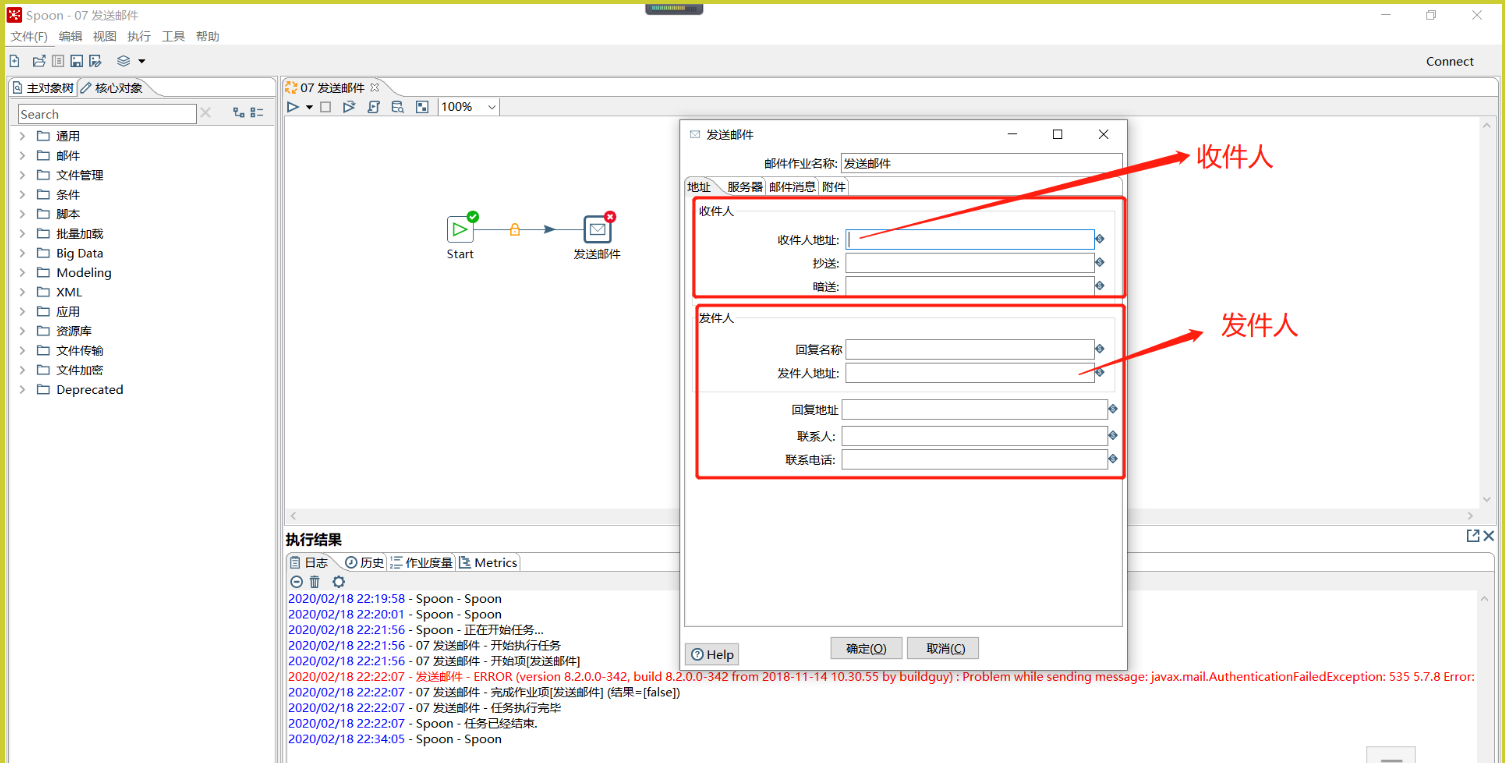The height and width of the screenshot is (763, 1505).
Task: Click the lock icon on the hop
Action: (515, 230)
